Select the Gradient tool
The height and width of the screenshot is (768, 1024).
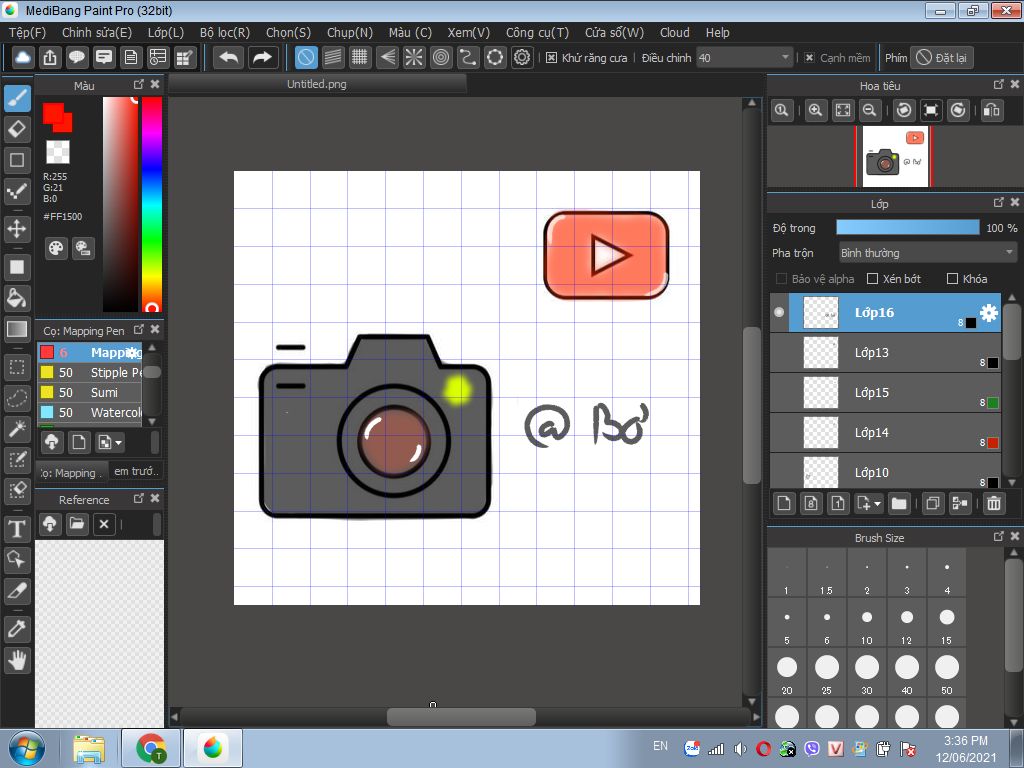pos(17,329)
